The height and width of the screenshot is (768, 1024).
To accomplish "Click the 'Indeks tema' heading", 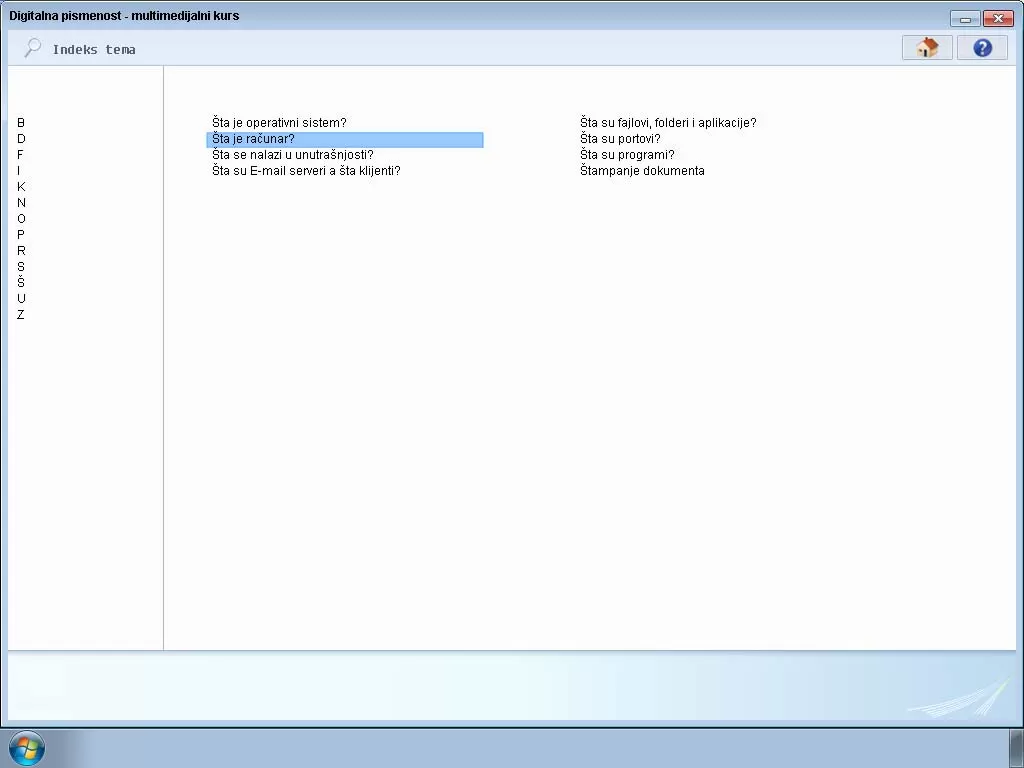I will 94,50.
